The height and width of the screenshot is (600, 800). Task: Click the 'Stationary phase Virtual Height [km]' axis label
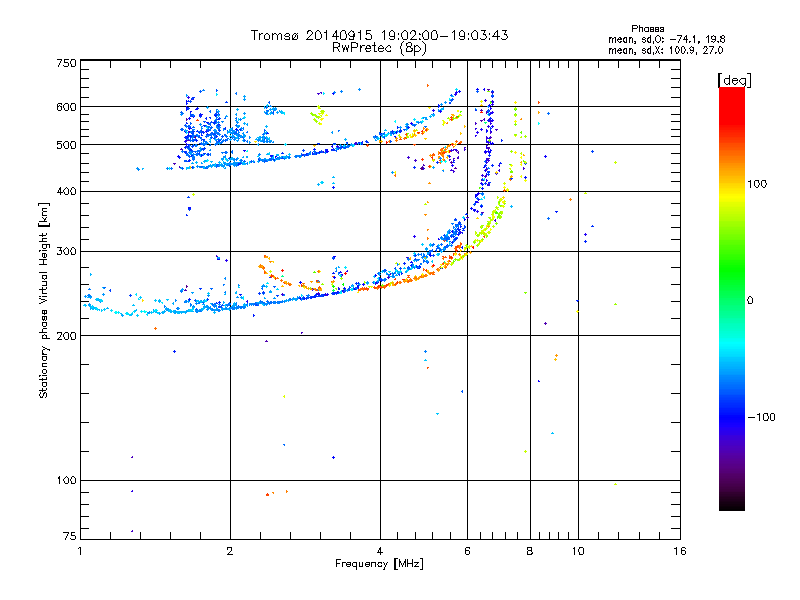tap(43, 300)
